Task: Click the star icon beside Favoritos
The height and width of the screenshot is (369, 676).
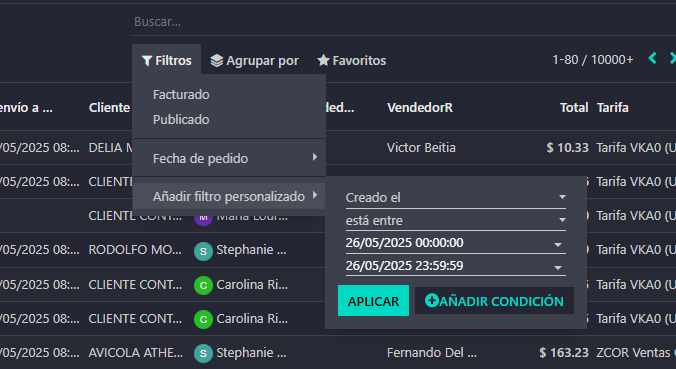Action: click(323, 60)
